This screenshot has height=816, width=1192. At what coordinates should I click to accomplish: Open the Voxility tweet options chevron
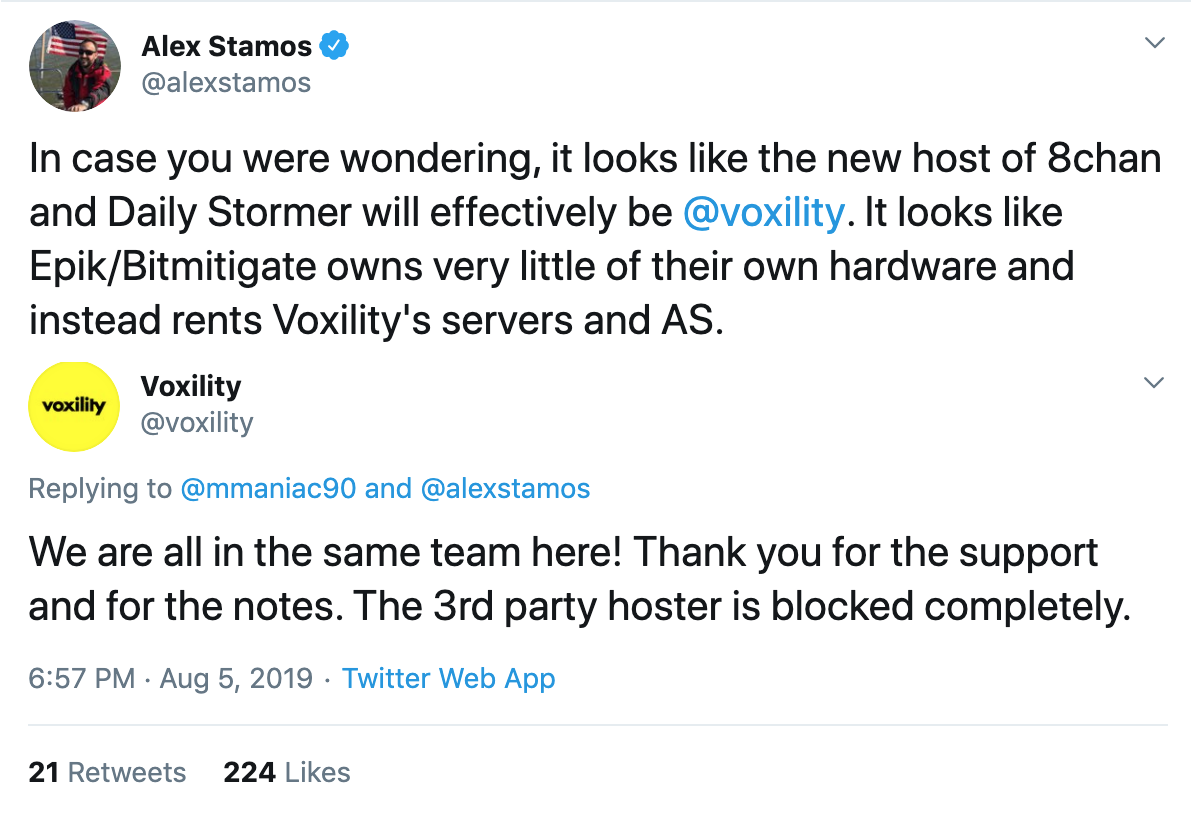1155,383
